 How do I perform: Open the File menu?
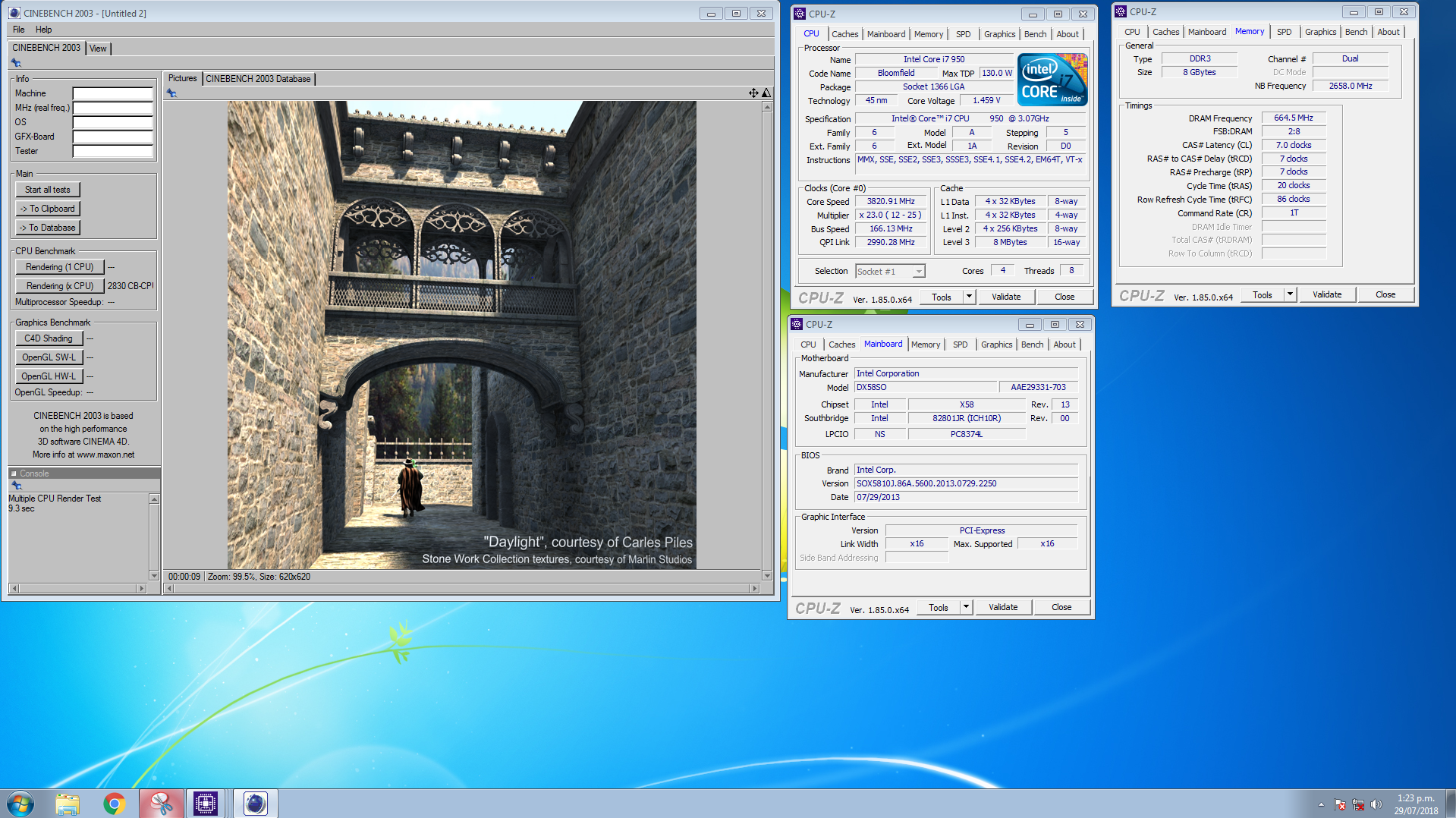(x=19, y=30)
